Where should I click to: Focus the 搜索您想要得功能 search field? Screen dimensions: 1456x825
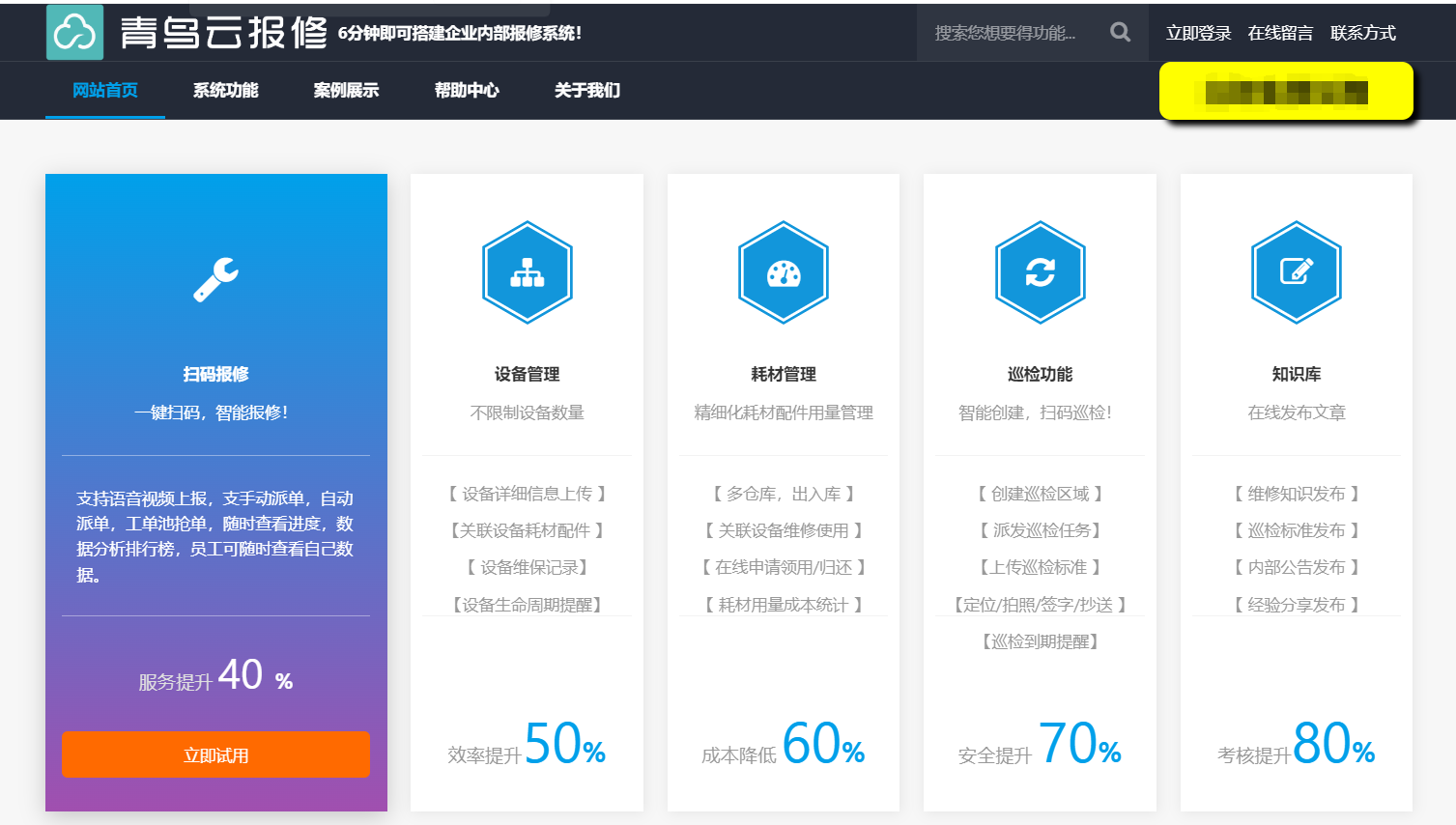coord(1005,33)
